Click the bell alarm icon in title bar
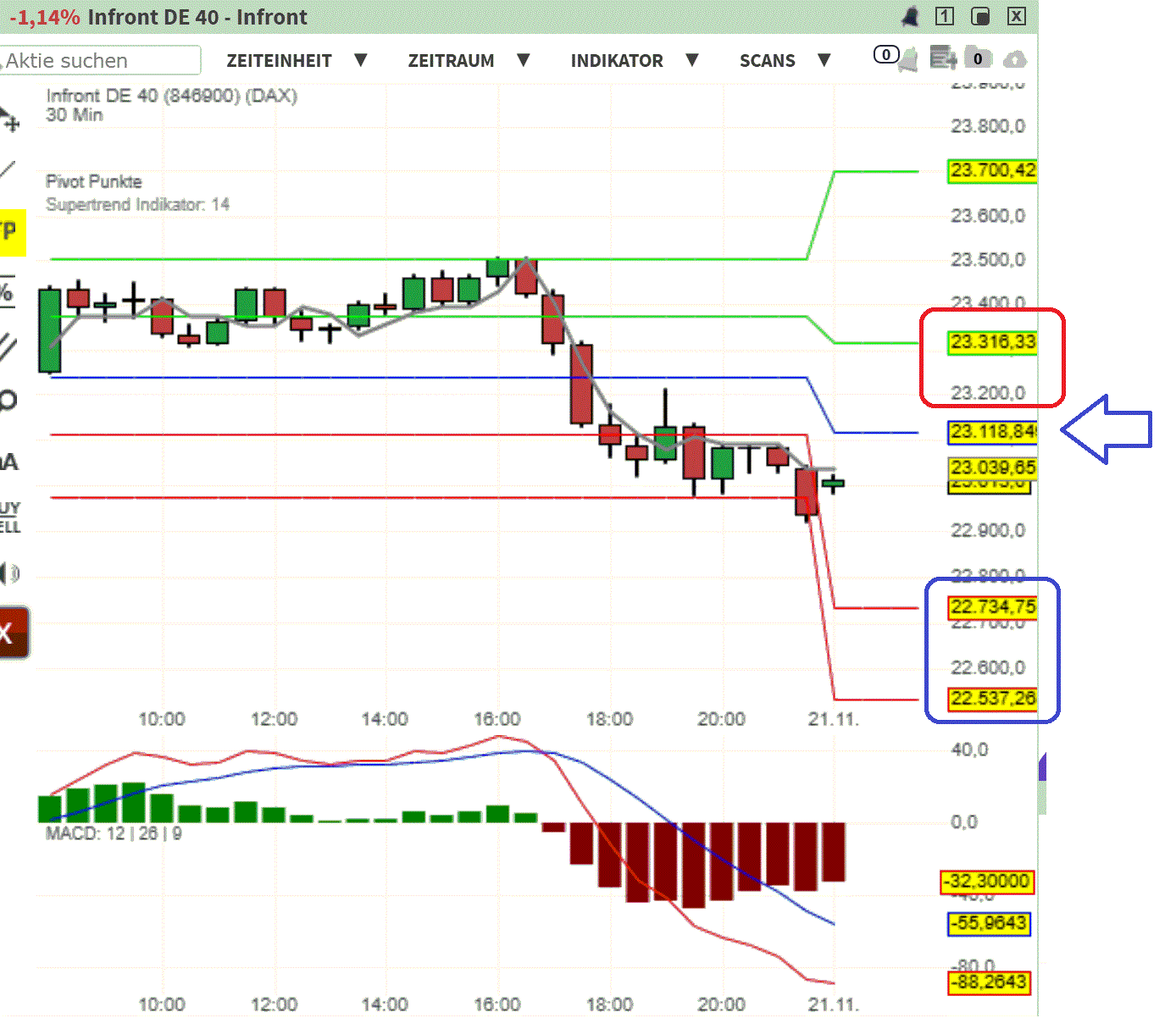 pyautogui.click(x=910, y=16)
